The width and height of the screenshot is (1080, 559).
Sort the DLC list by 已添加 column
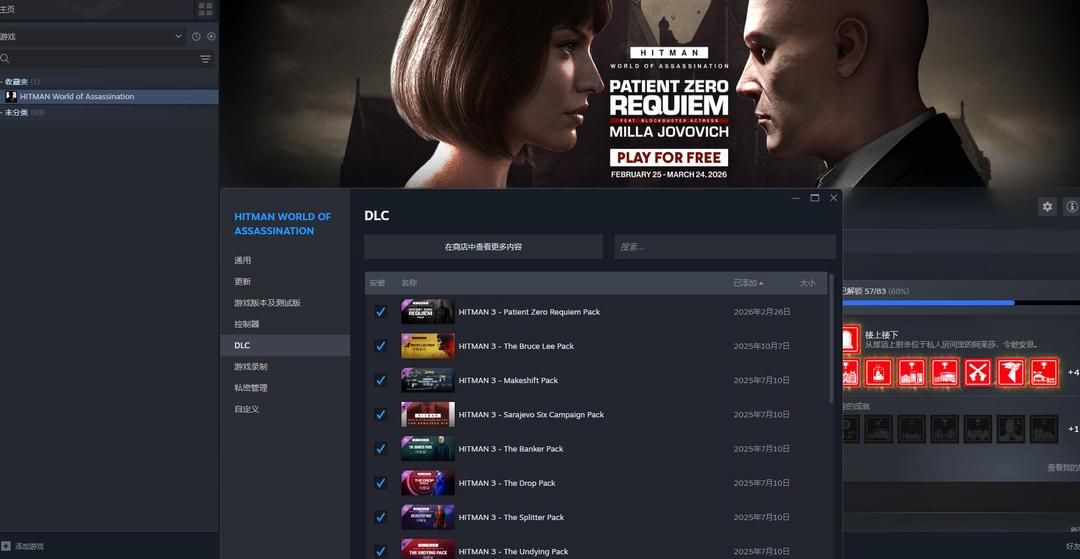(748, 283)
